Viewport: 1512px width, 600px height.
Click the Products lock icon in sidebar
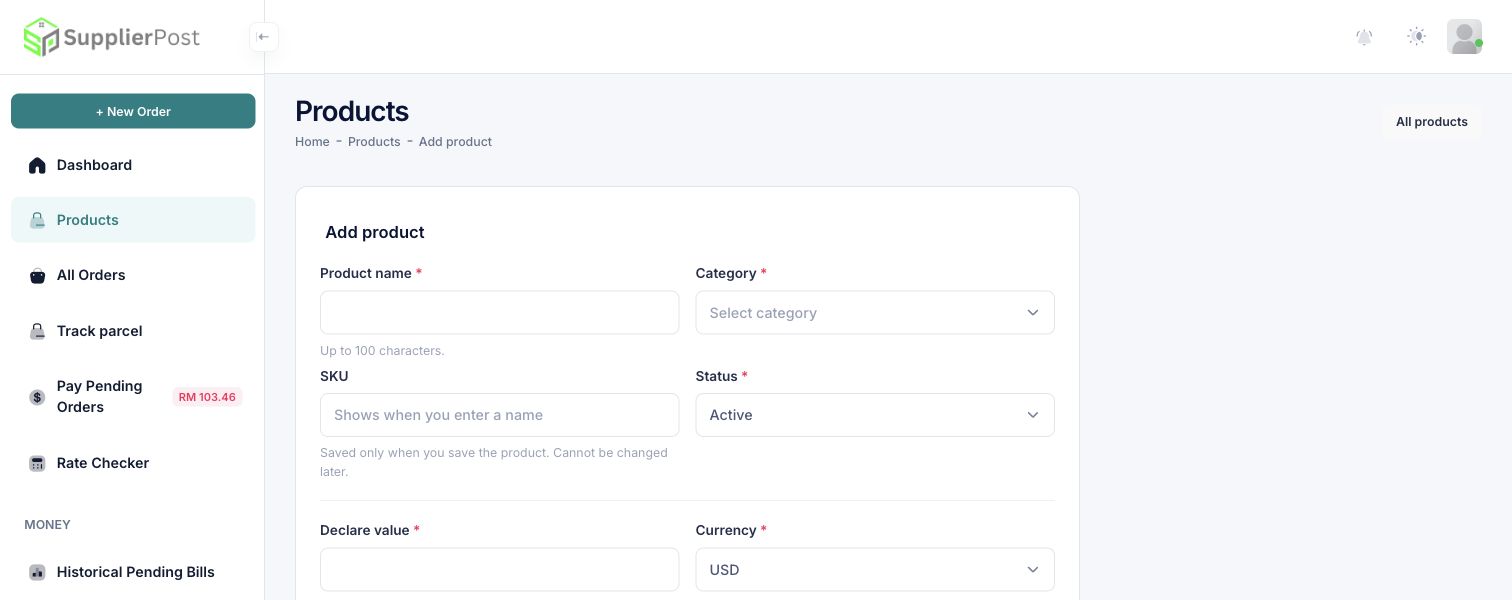pyautogui.click(x=37, y=220)
